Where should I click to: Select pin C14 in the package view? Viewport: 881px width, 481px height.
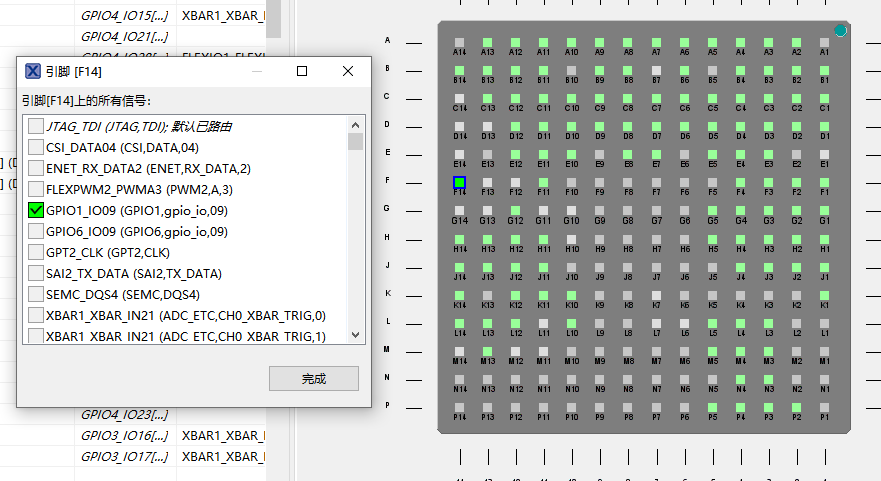460,98
